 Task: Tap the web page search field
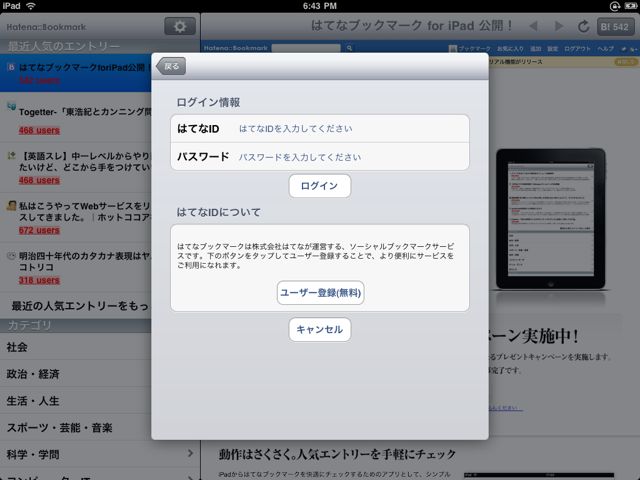[306, 48]
